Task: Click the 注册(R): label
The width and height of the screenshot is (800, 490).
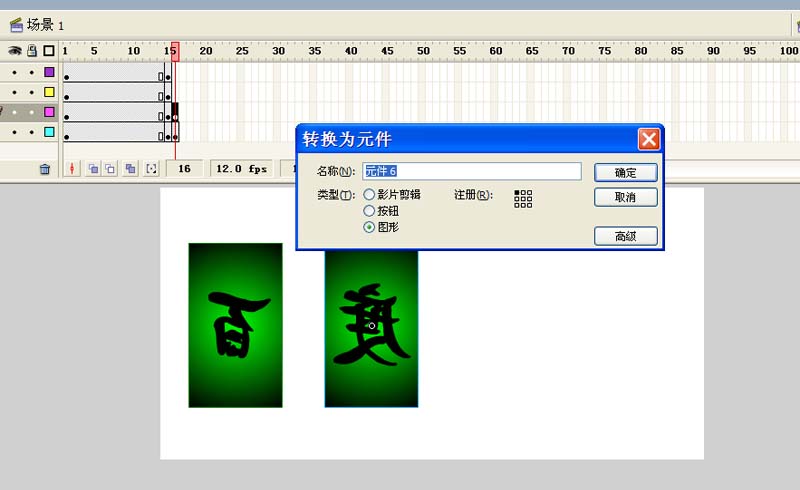Action: (473, 194)
